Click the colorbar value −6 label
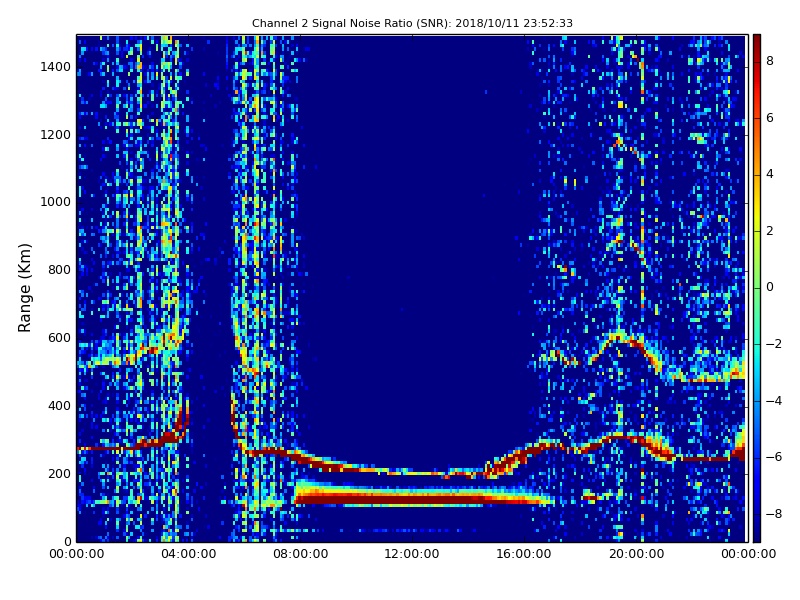The height and width of the screenshot is (600, 800). (x=774, y=457)
